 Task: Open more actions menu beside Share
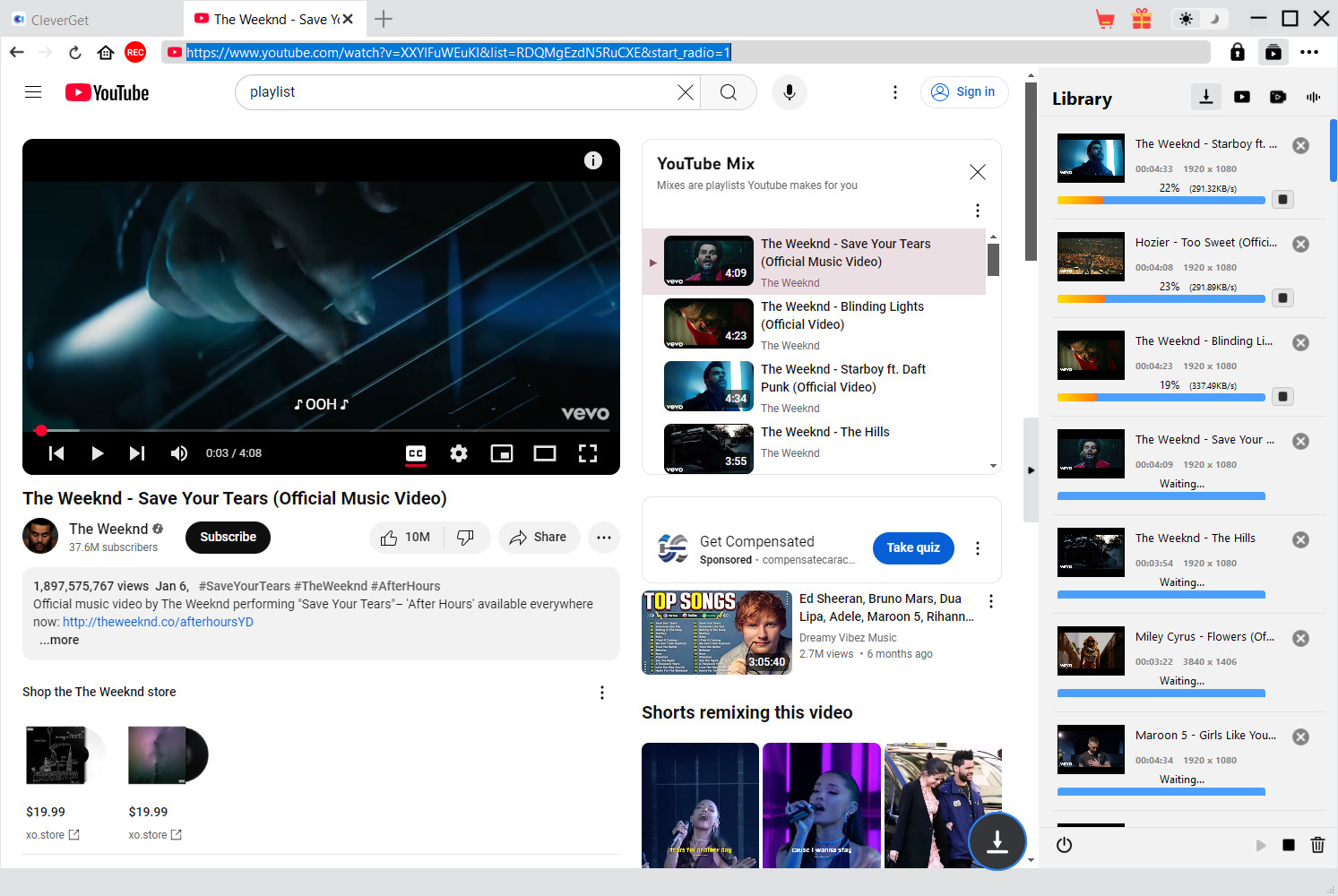(x=604, y=538)
